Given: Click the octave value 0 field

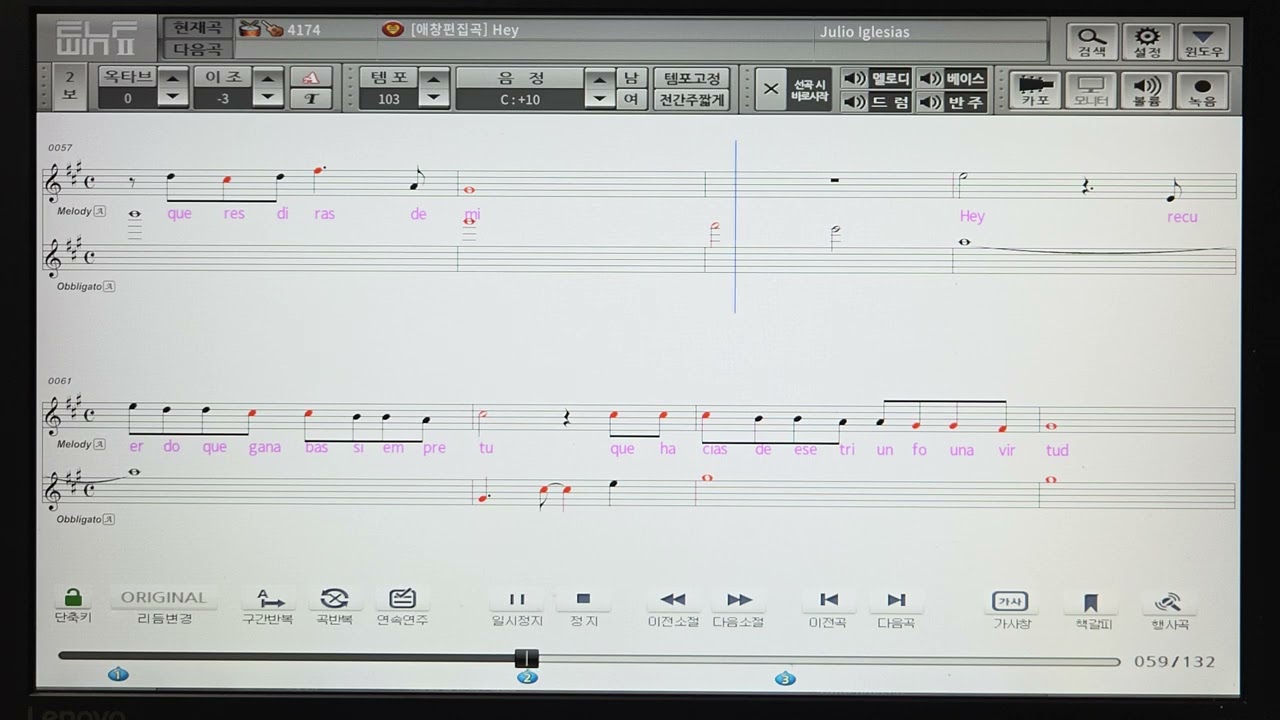Looking at the screenshot, I should click(128, 99).
